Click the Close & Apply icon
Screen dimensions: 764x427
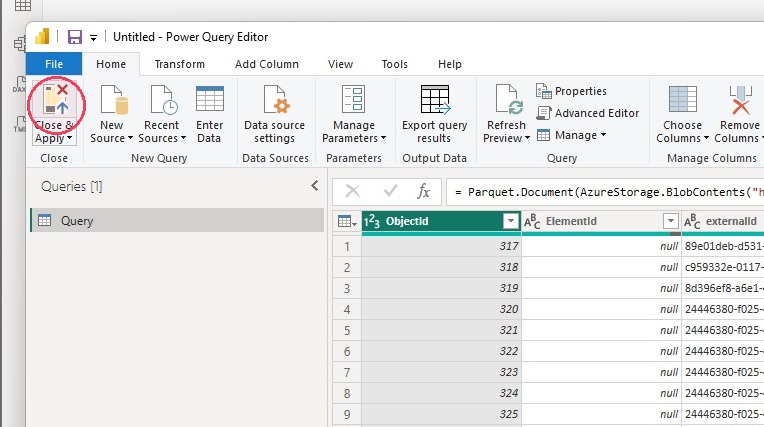pyautogui.click(x=56, y=99)
